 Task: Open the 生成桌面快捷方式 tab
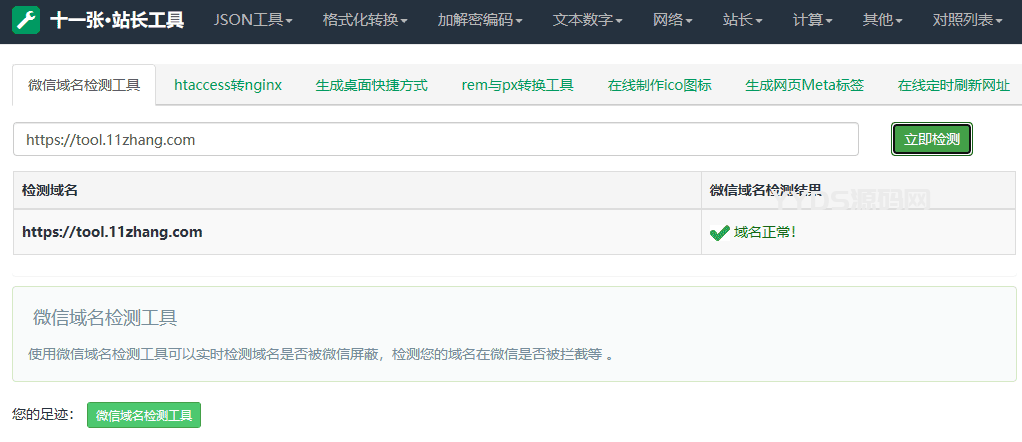point(371,85)
